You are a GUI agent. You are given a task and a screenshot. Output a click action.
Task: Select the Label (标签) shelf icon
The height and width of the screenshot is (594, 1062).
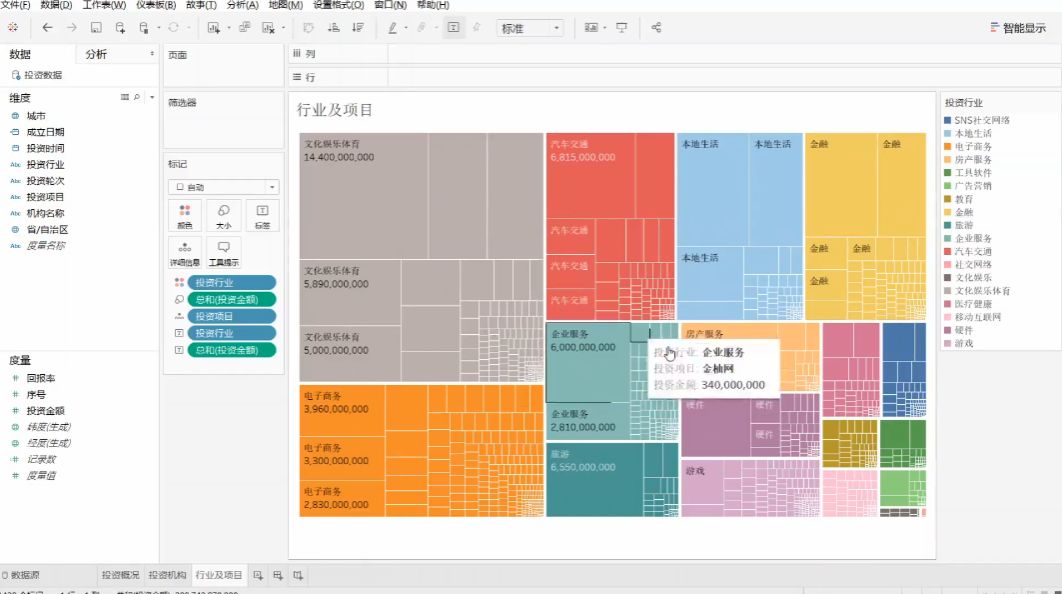pos(261,214)
